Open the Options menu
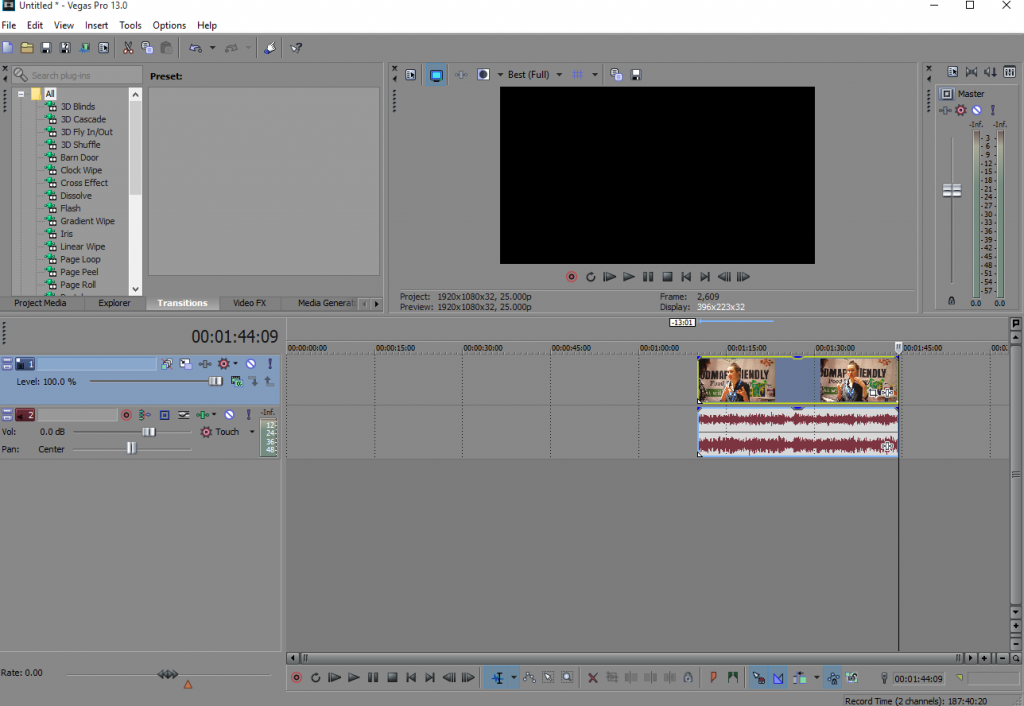1024x706 pixels. (x=169, y=25)
